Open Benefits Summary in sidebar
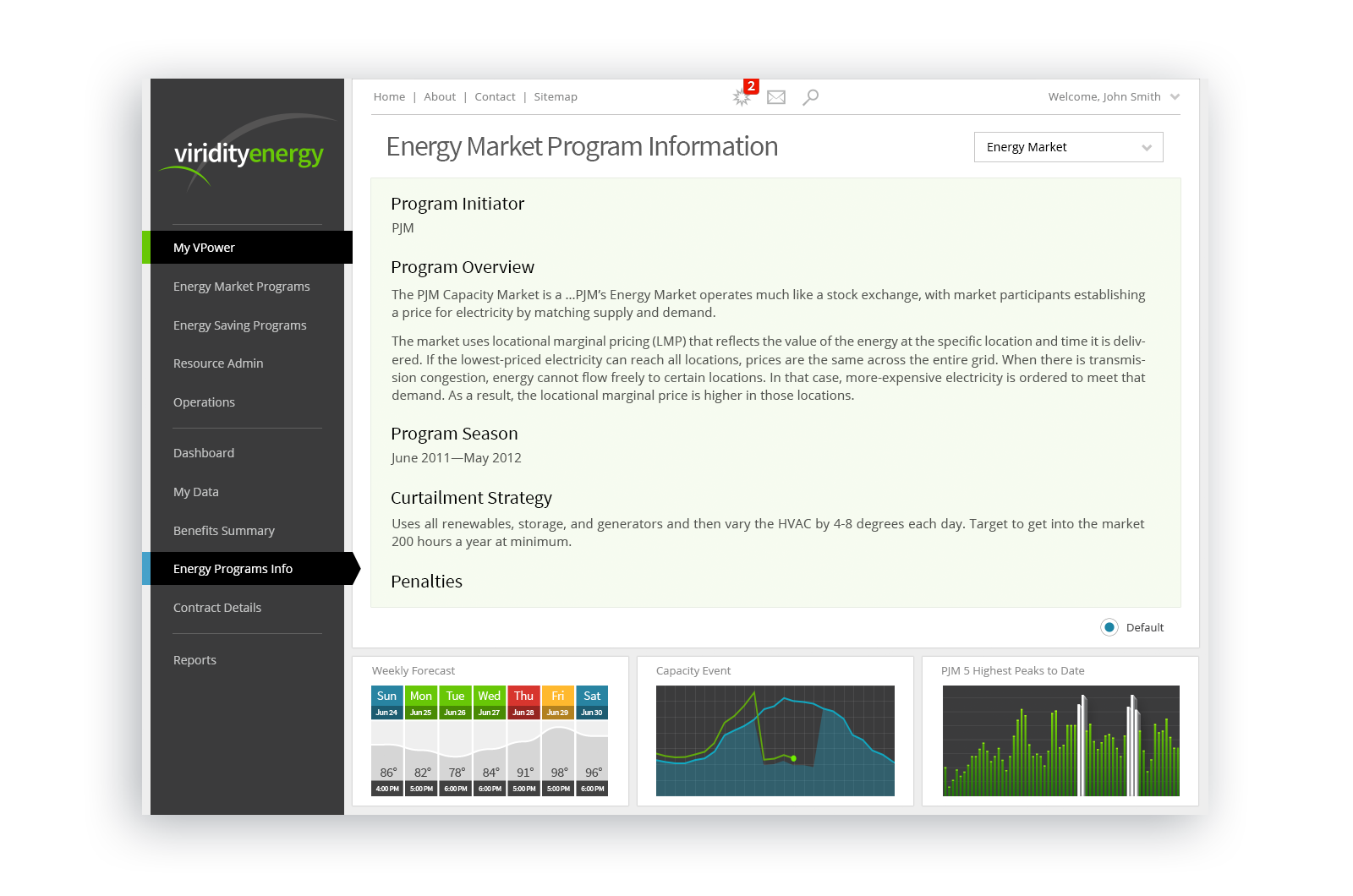 pyautogui.click(x=224, y=531)
